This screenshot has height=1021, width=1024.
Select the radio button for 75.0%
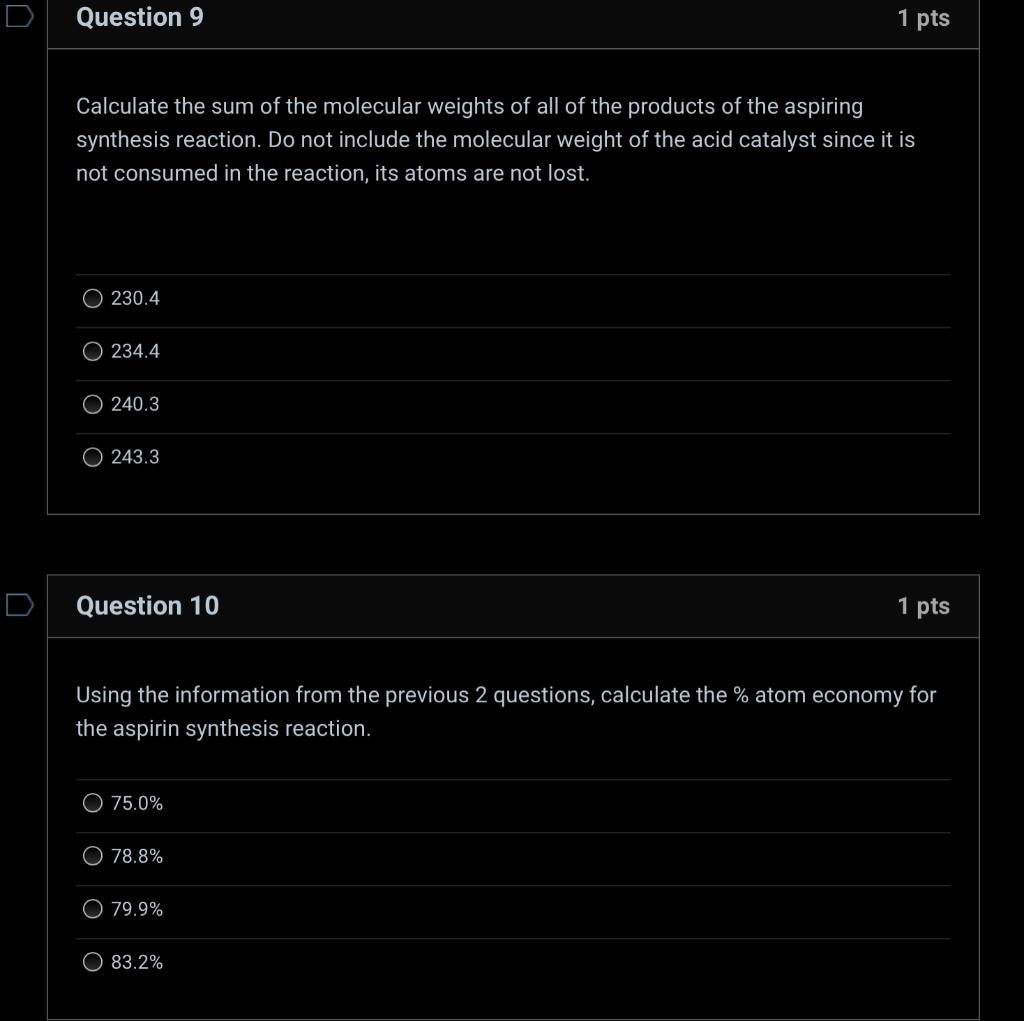(x=93, y=802)
